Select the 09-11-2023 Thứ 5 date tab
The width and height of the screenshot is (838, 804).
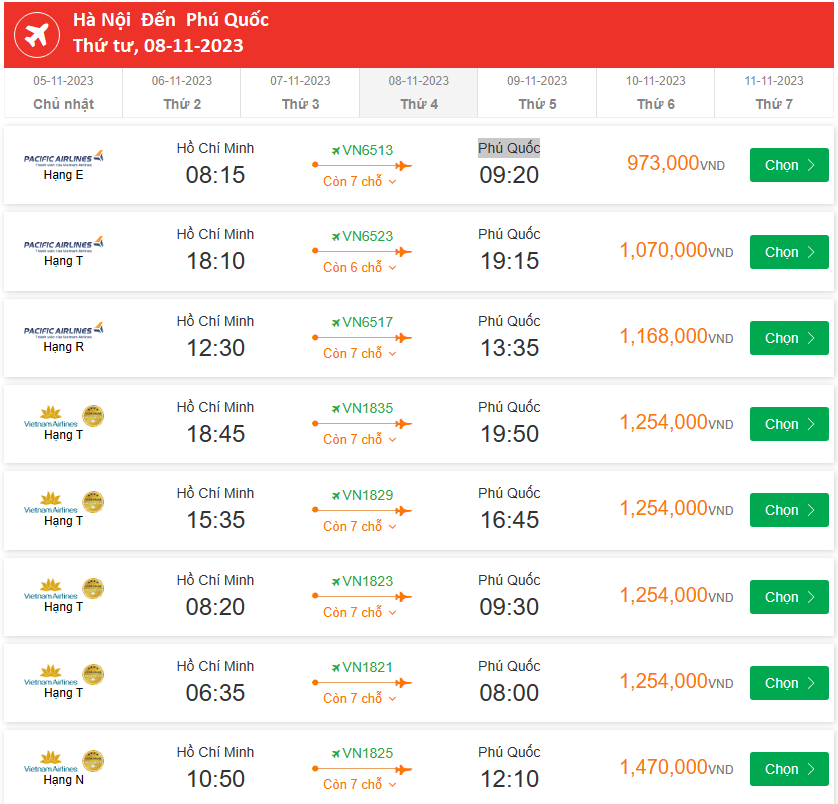(537, 92)
